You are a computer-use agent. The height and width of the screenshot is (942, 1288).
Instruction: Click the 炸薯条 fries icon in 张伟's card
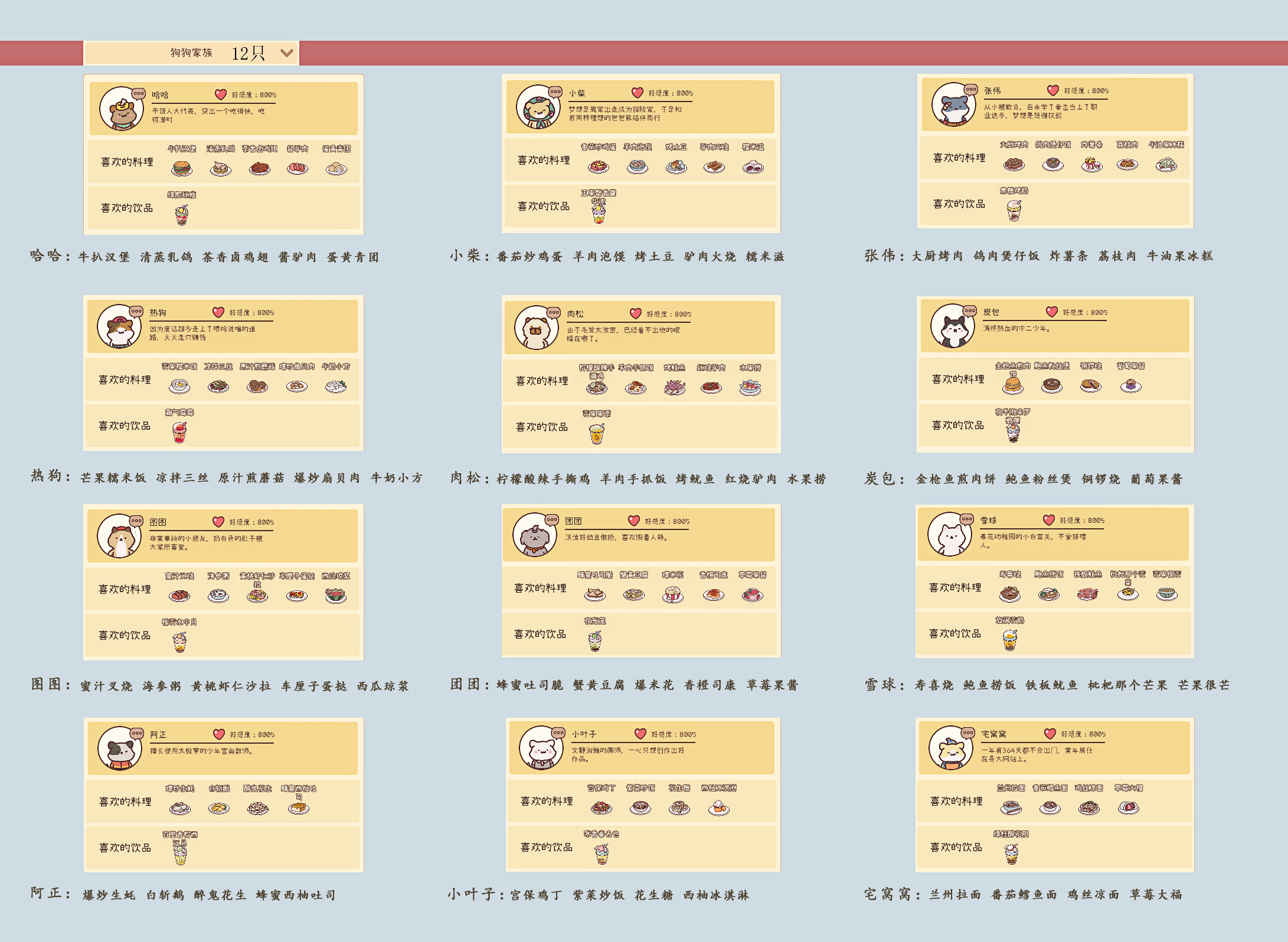click(1092, 165)
